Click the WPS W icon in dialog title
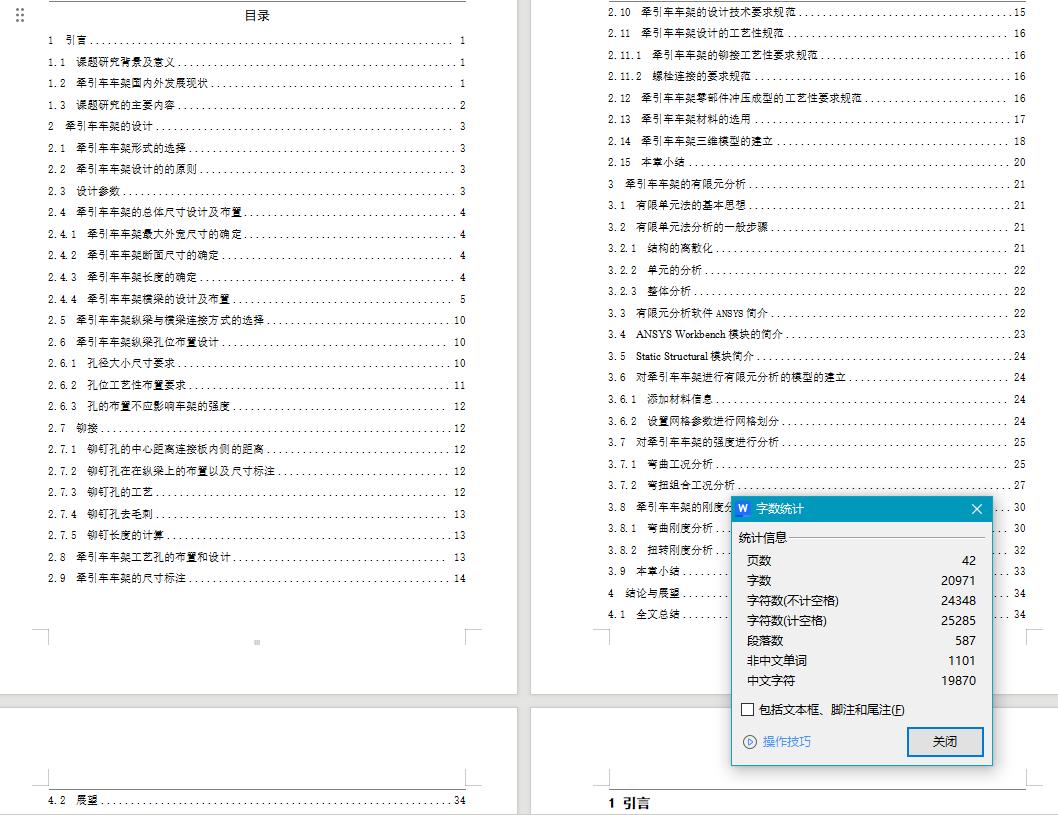1058x815 pixels. click(x=743, y=509)
